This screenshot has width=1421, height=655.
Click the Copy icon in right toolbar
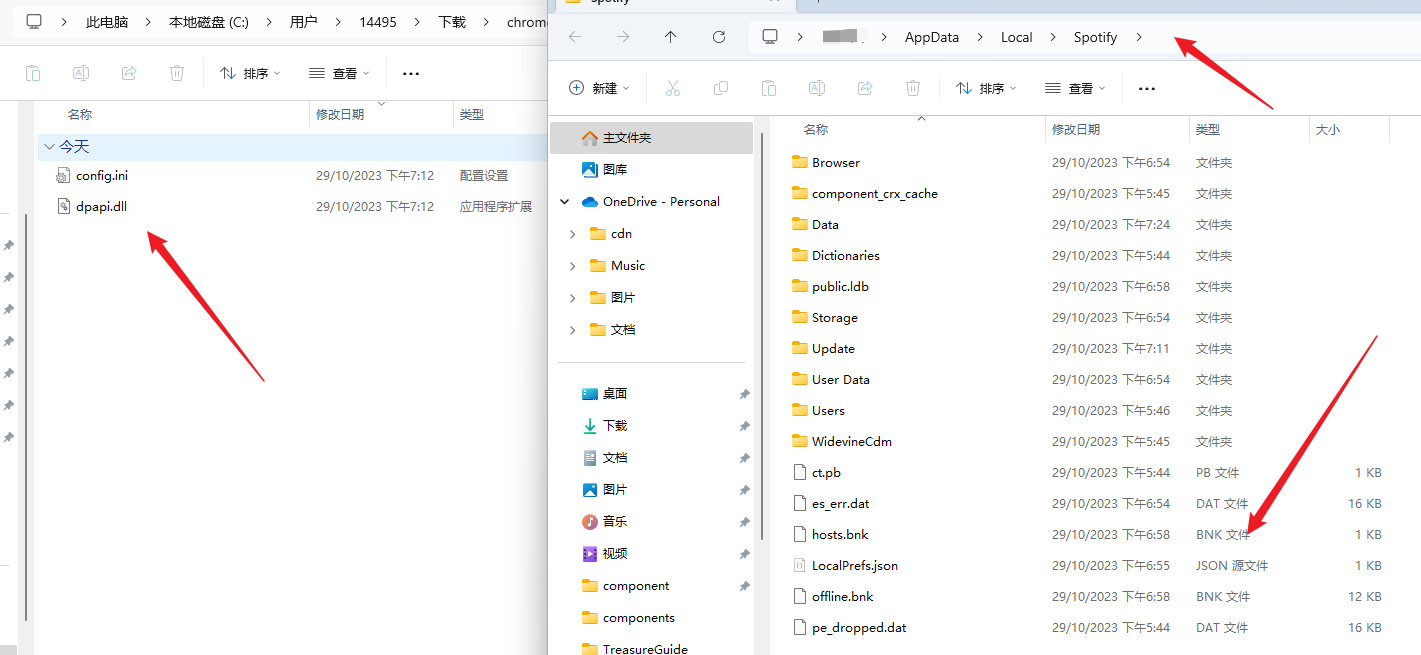coord(720,88)
